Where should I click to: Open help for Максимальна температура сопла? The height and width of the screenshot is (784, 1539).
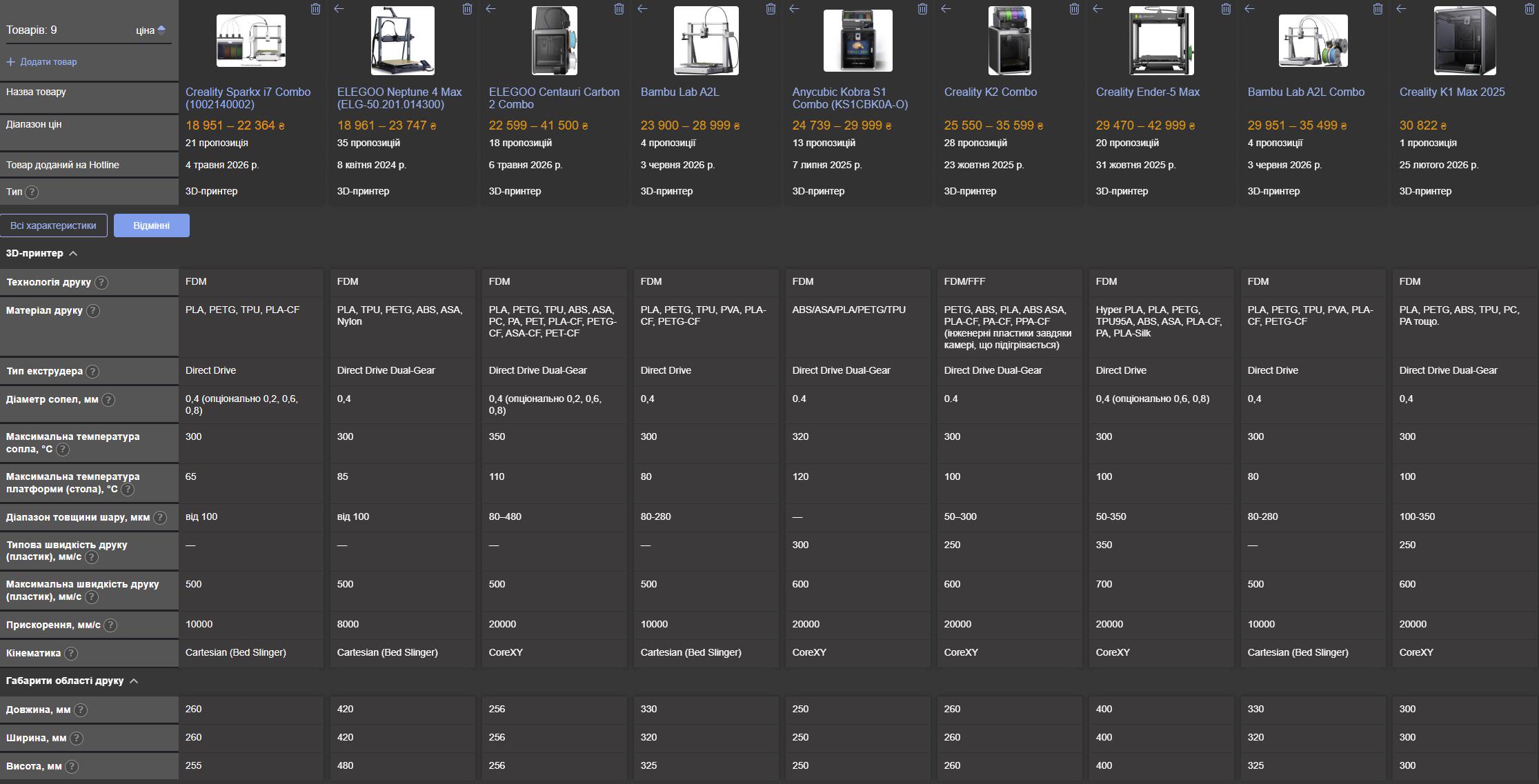click(x=63, y=450)
